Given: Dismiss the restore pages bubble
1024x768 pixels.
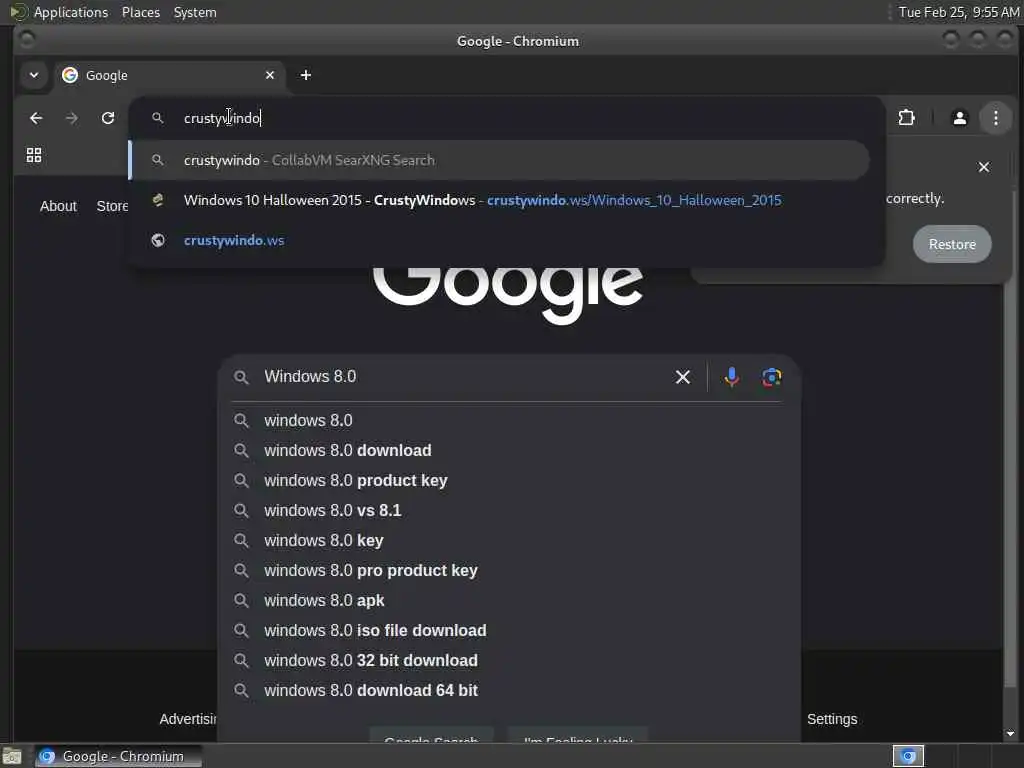Looking at the screenshot, I should pos(984,167).
